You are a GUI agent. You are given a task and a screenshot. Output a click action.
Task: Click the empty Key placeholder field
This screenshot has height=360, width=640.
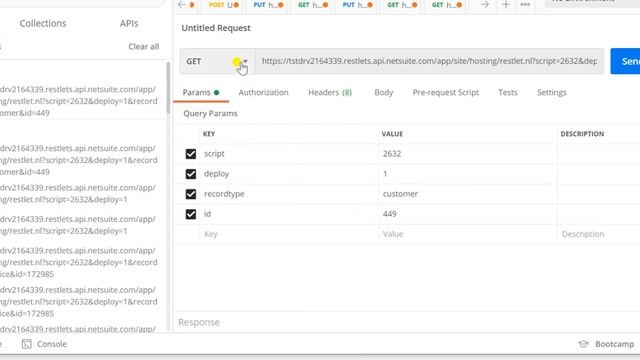pos(289,234)
